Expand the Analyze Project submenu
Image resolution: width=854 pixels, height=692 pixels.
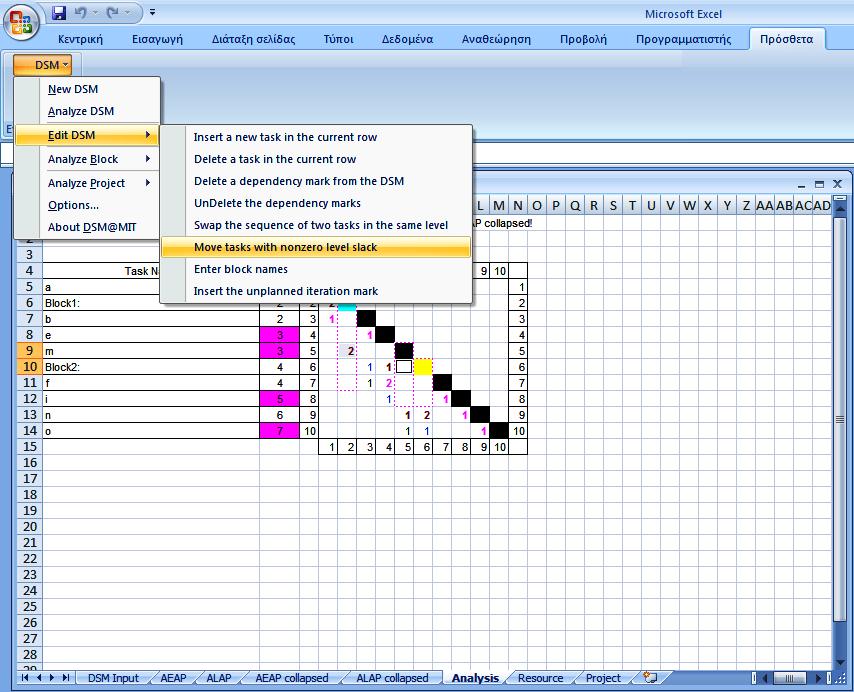coord(87,183)
